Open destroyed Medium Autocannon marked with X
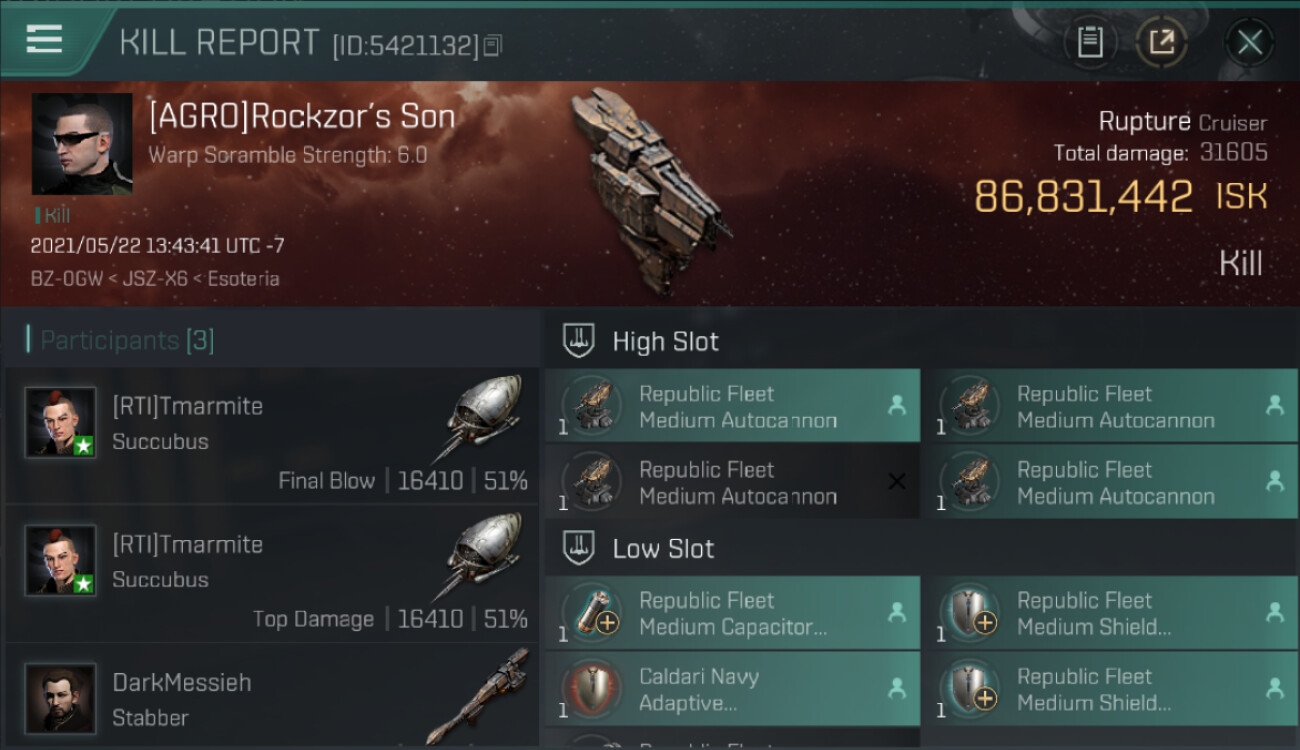The width and height of the screenshot is (1300, 750). tap(732, 482)
